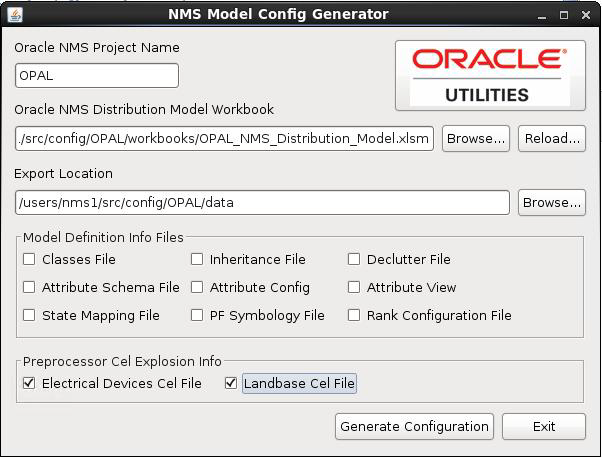Screen dimensions: 602x458
Task: Click the Oracle Utilities logo
Action: click(490, 76)
